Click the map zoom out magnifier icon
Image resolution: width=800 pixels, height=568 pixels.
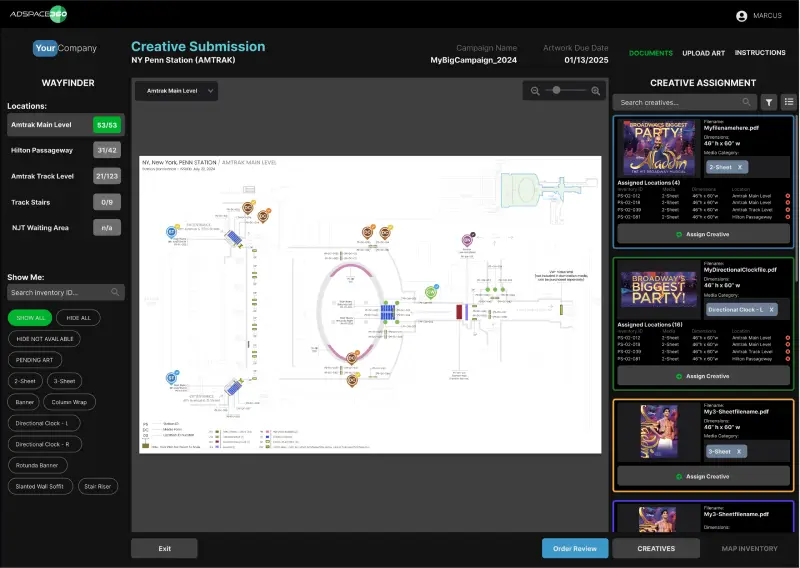point(535,91)
